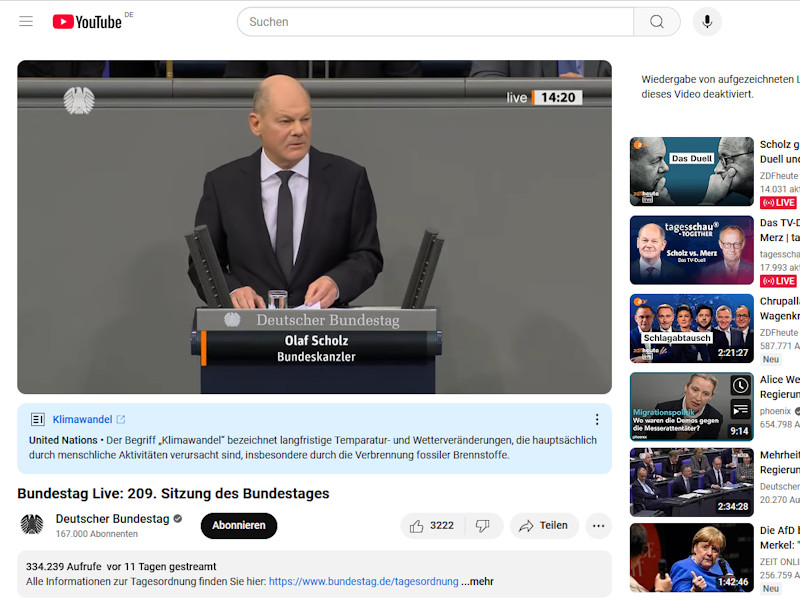Image resolution: width=800 pixels, height=600 pixels.
Task: Click the 3222 like count
Action: [x=442, y=526]
